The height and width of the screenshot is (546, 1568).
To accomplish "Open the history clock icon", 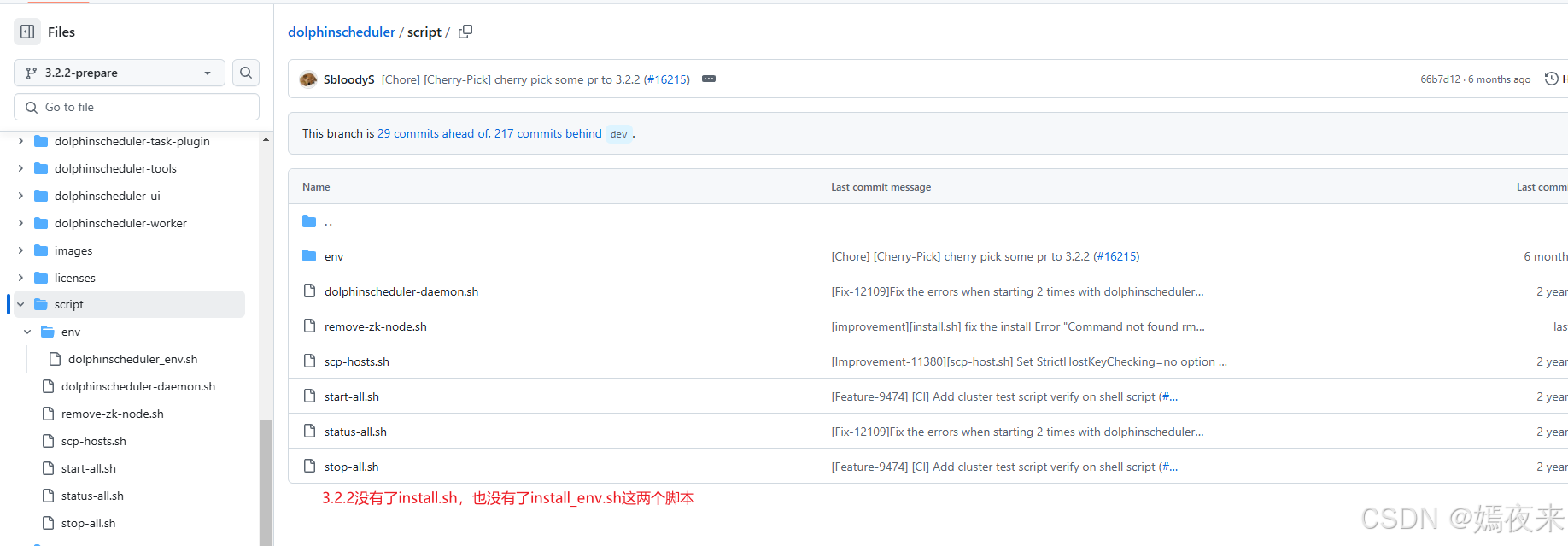I will point(1552,79).
